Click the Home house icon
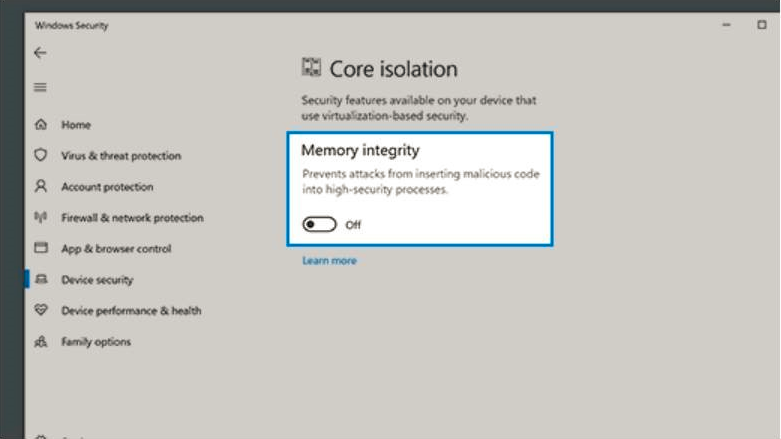 click(41, 125)
